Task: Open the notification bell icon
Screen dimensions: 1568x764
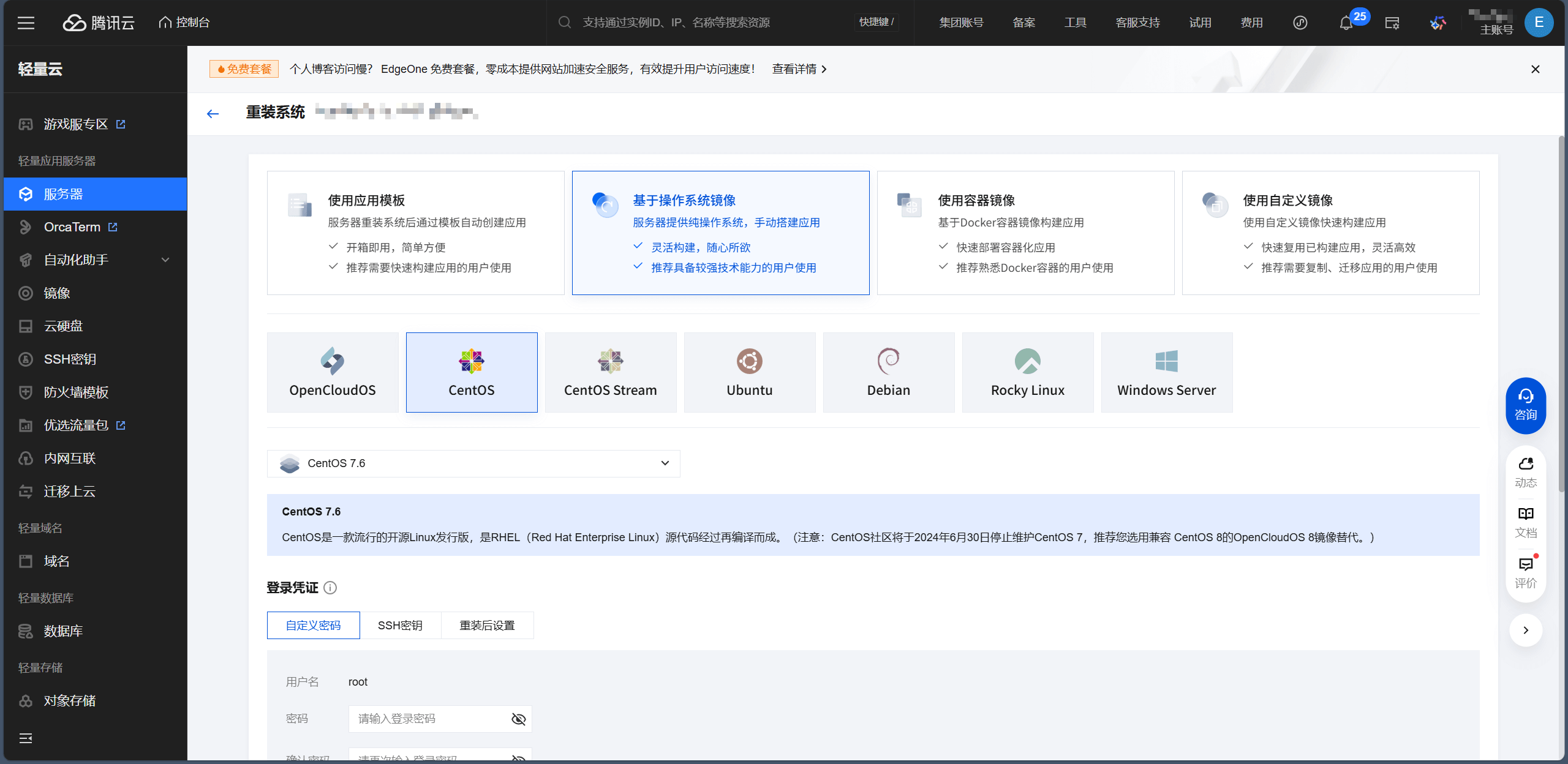Action: click(1346, 23)
